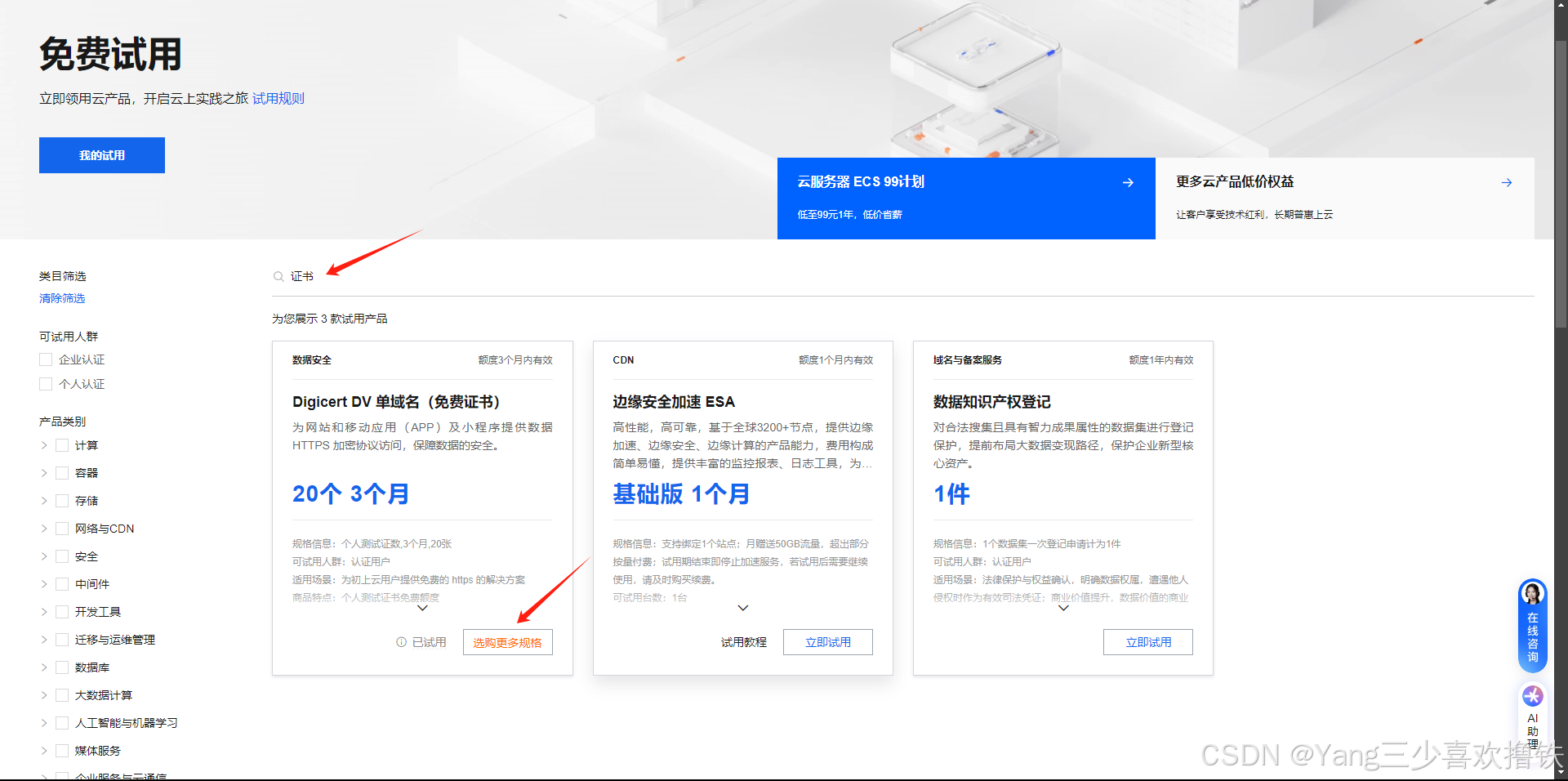Check the 容器 category checkbox

pos(62,473)
